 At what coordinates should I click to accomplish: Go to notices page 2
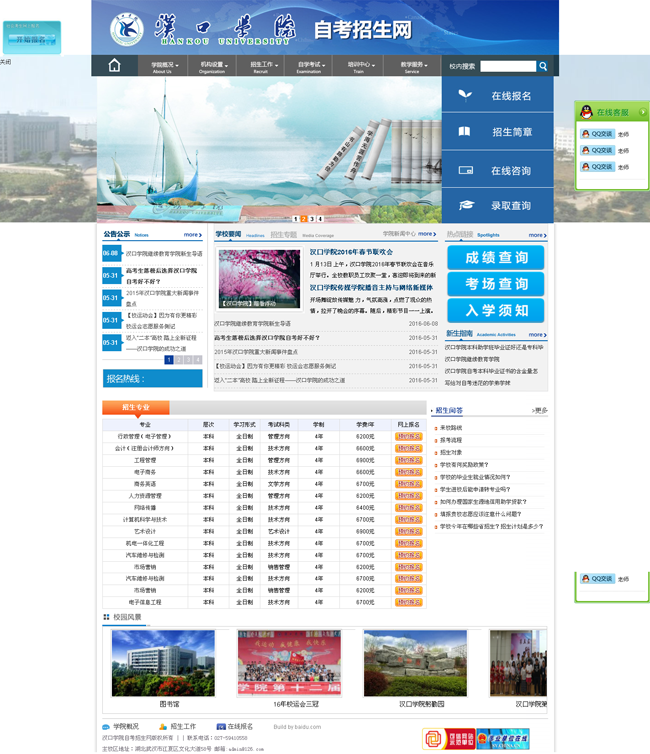click(179, 360)
